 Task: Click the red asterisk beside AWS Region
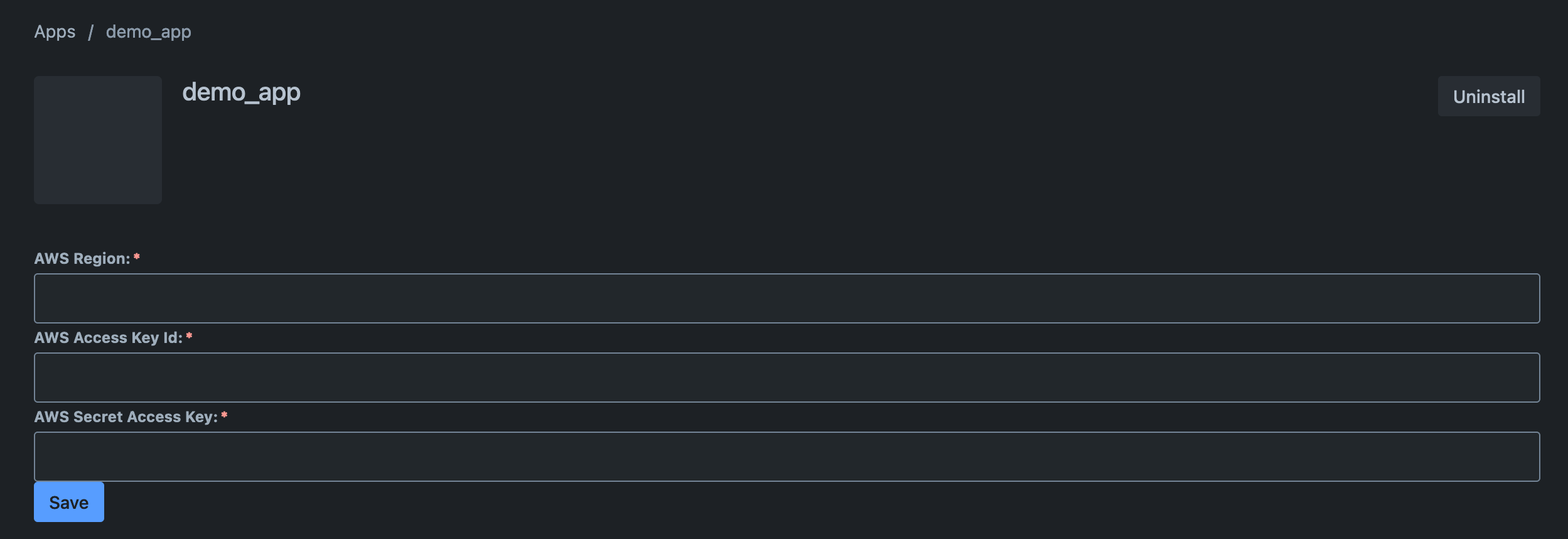point(137,257)
